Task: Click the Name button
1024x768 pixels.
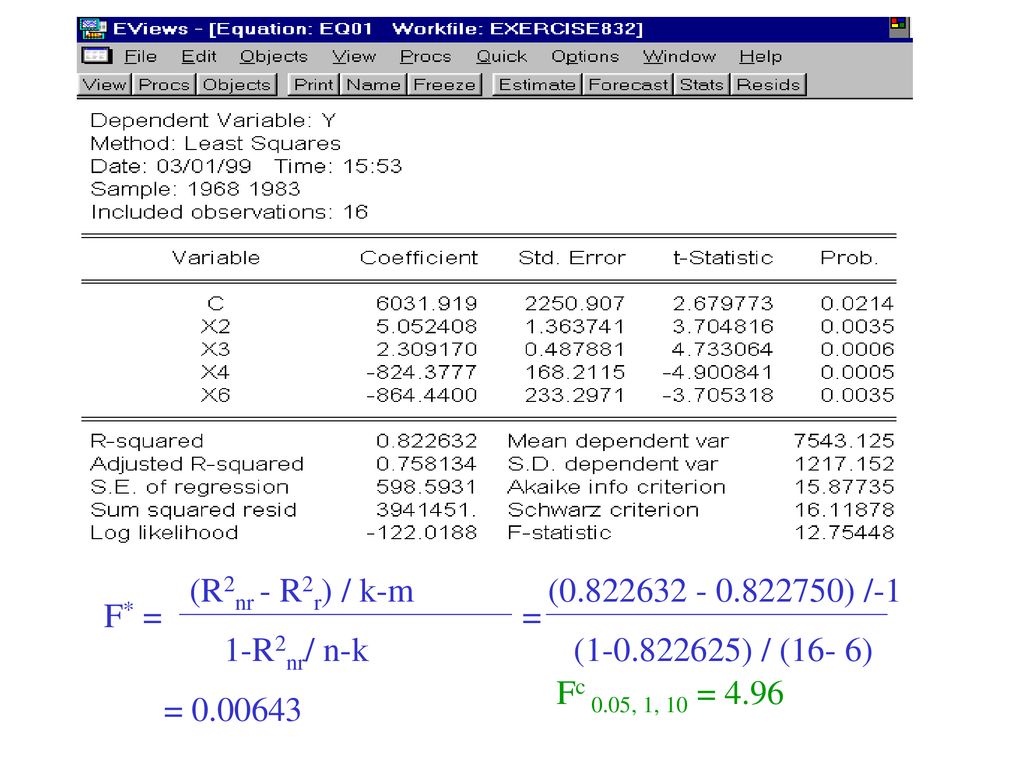Action: (374, 85)
